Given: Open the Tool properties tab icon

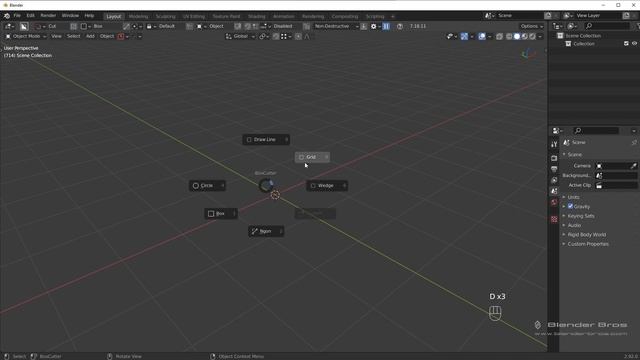Looking at the screenshot, I should pyautogui.click(x=554, y=144).
